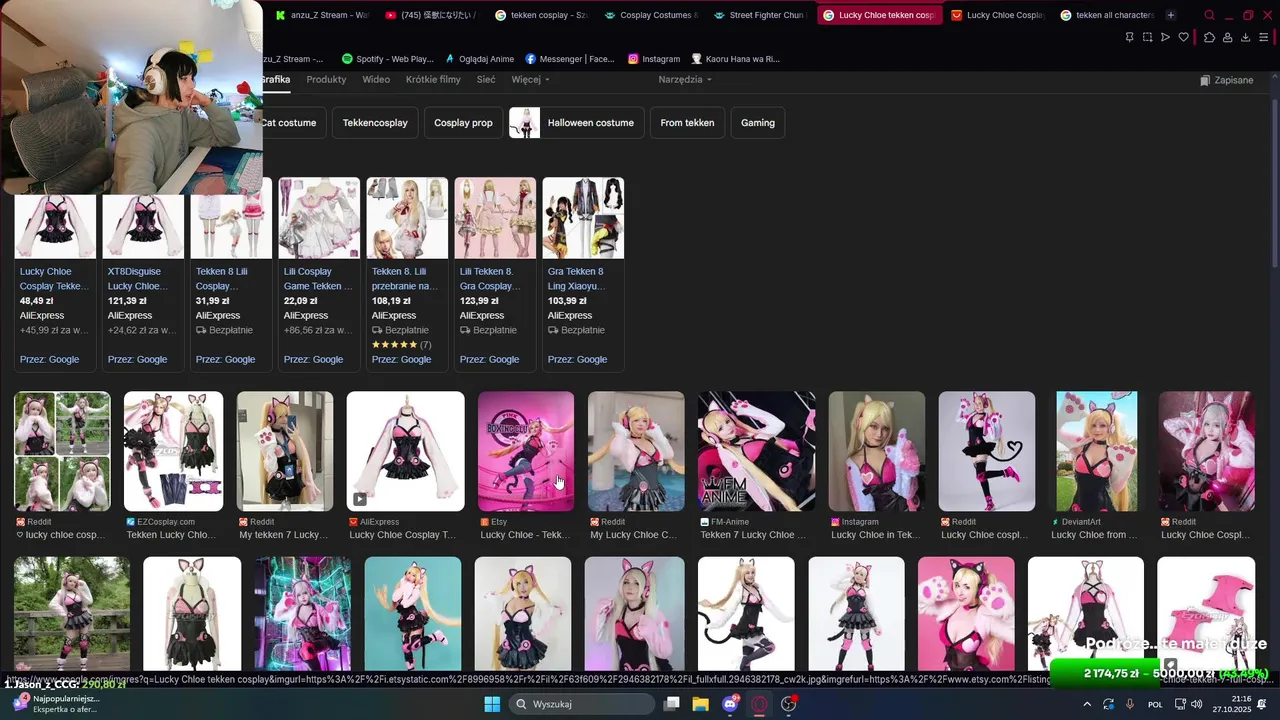Open the XT8Disguise Lucky Chloe product card
This screenshot has height=720, width=1280.
click(143, 275)
